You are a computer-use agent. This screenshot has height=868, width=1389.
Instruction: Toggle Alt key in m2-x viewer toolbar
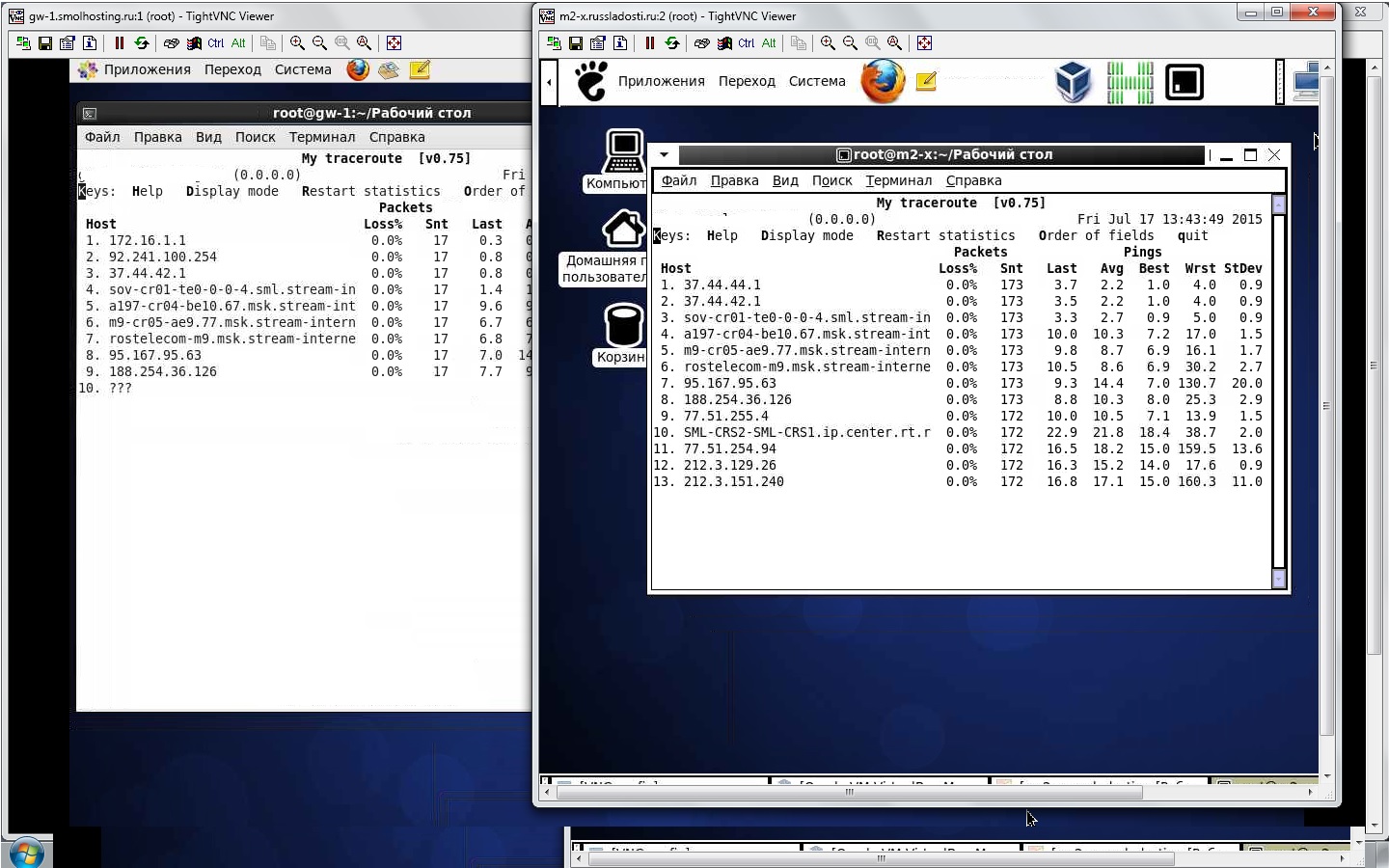point(769,43)
